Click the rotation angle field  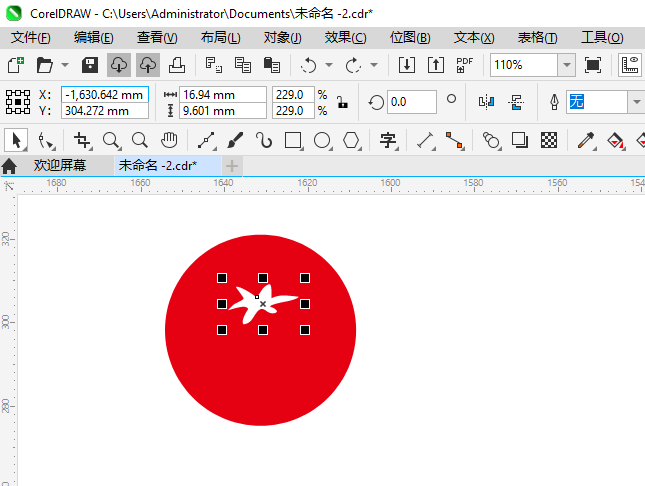(x=411, y=102)
